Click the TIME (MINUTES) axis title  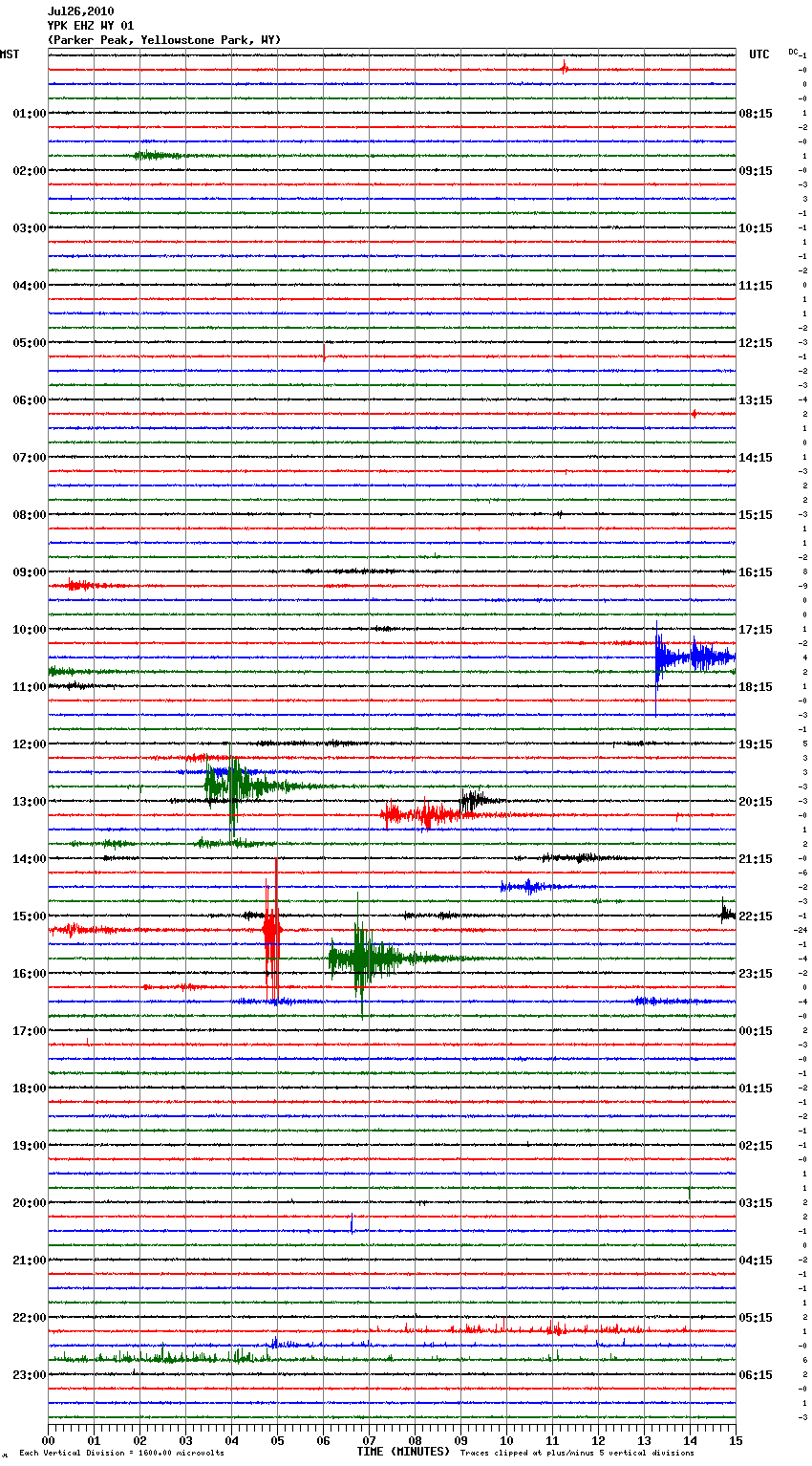coord(403,1452)
